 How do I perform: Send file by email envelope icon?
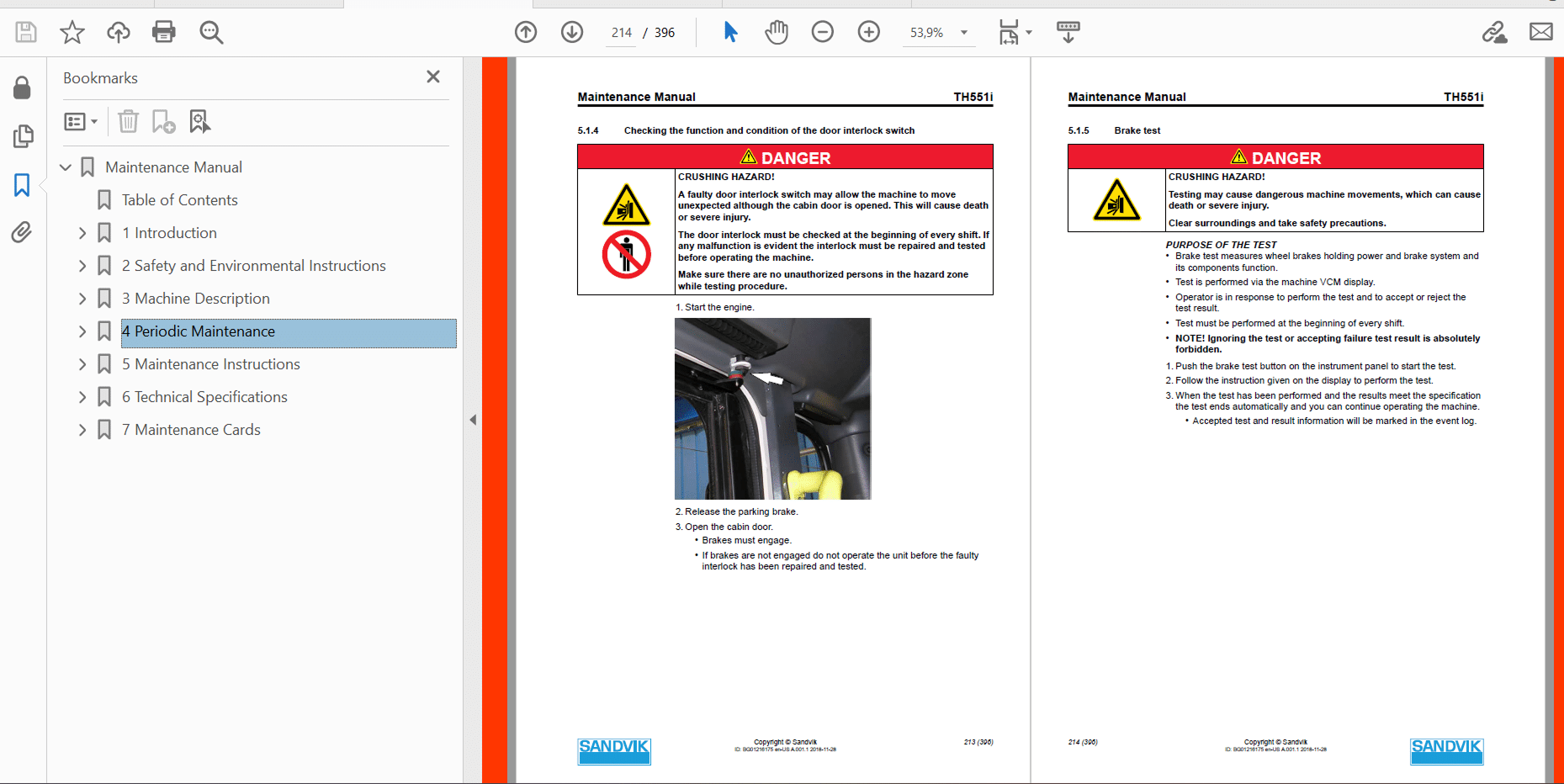pos(1541,32)
